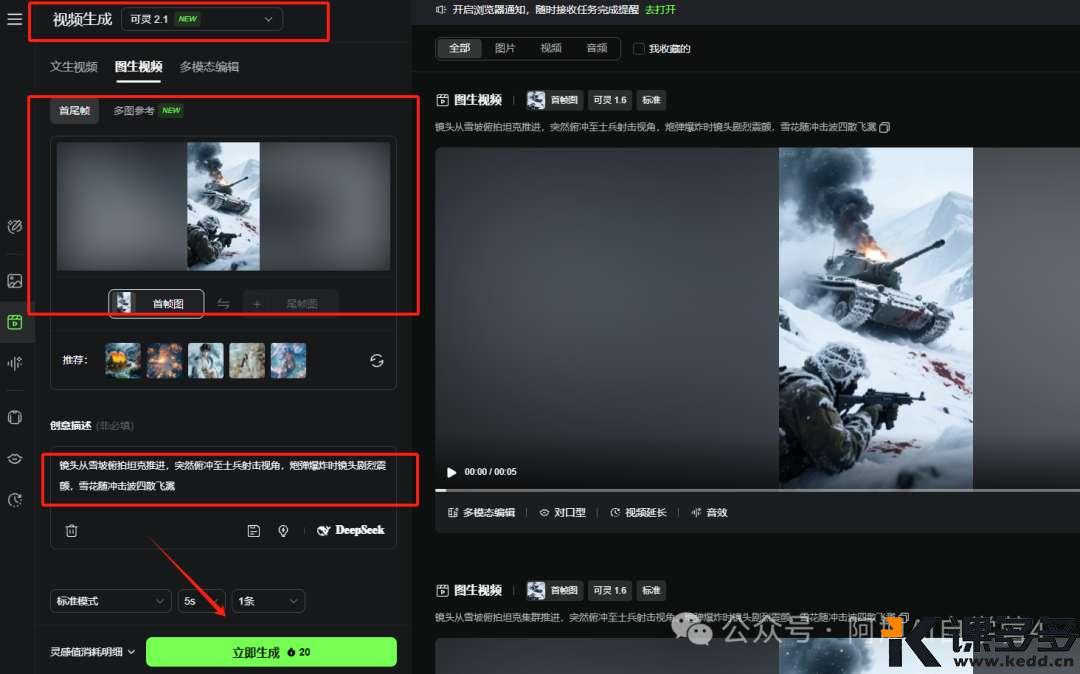Swap first and last frame images

click(223, 304)
